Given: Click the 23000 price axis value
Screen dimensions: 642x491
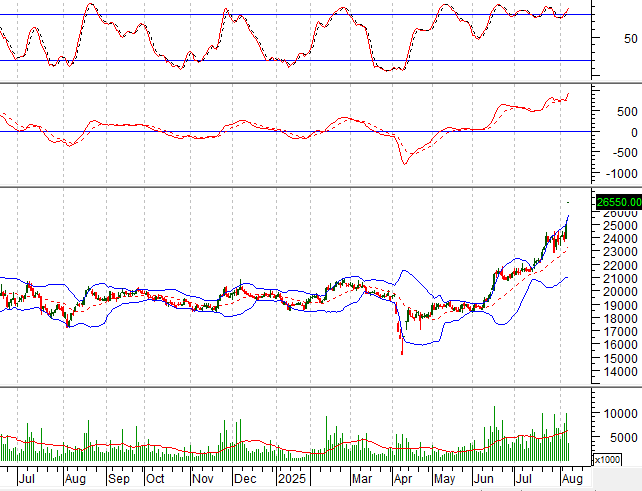Looking at the screenshot, I should [620, 251].
